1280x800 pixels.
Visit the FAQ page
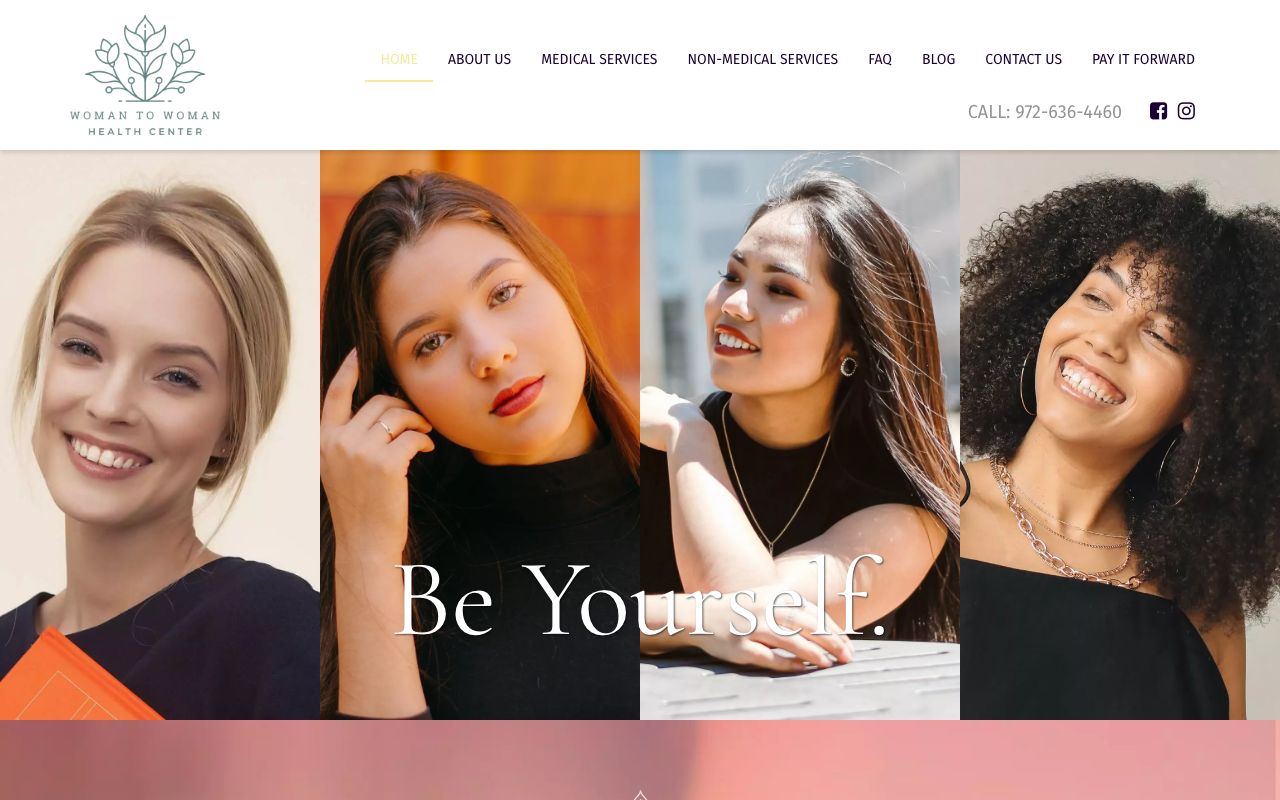(880, 59)
